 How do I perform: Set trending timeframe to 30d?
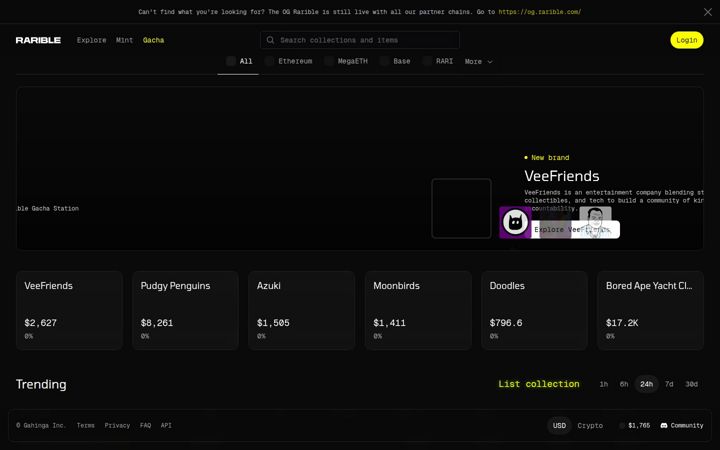pos(692,384)
